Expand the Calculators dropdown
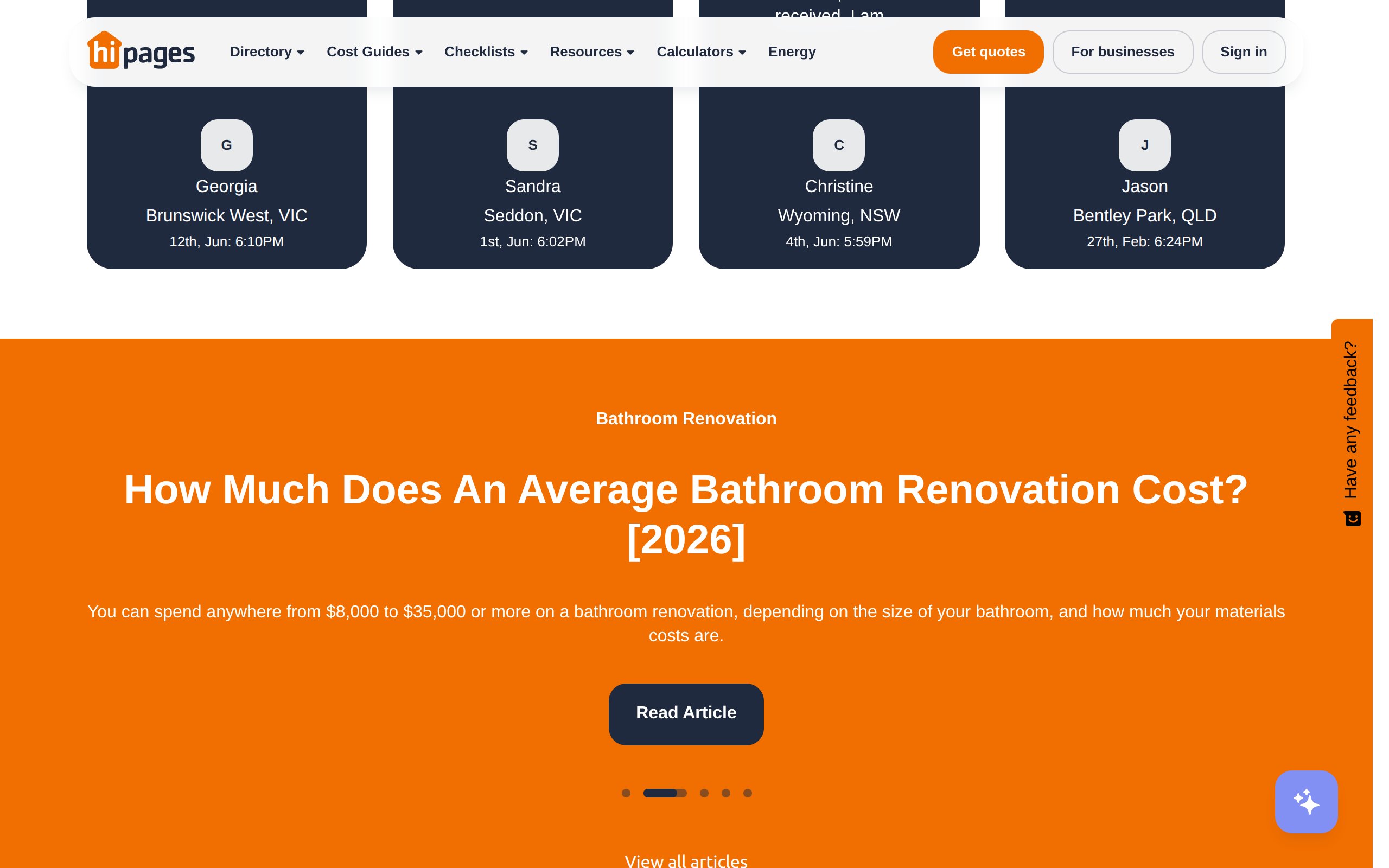 [x=701, y=52]
